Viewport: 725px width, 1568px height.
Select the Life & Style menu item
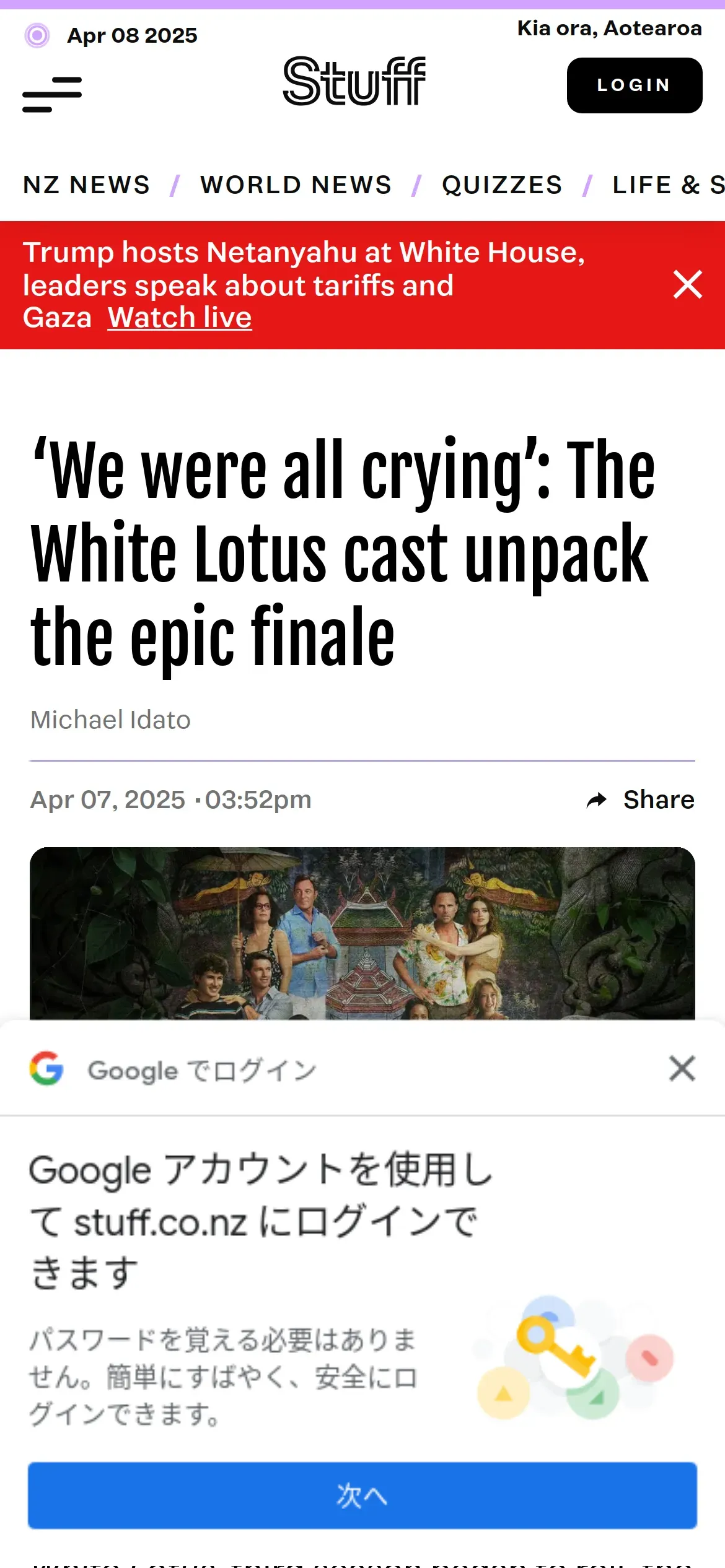tap(669, 185)
